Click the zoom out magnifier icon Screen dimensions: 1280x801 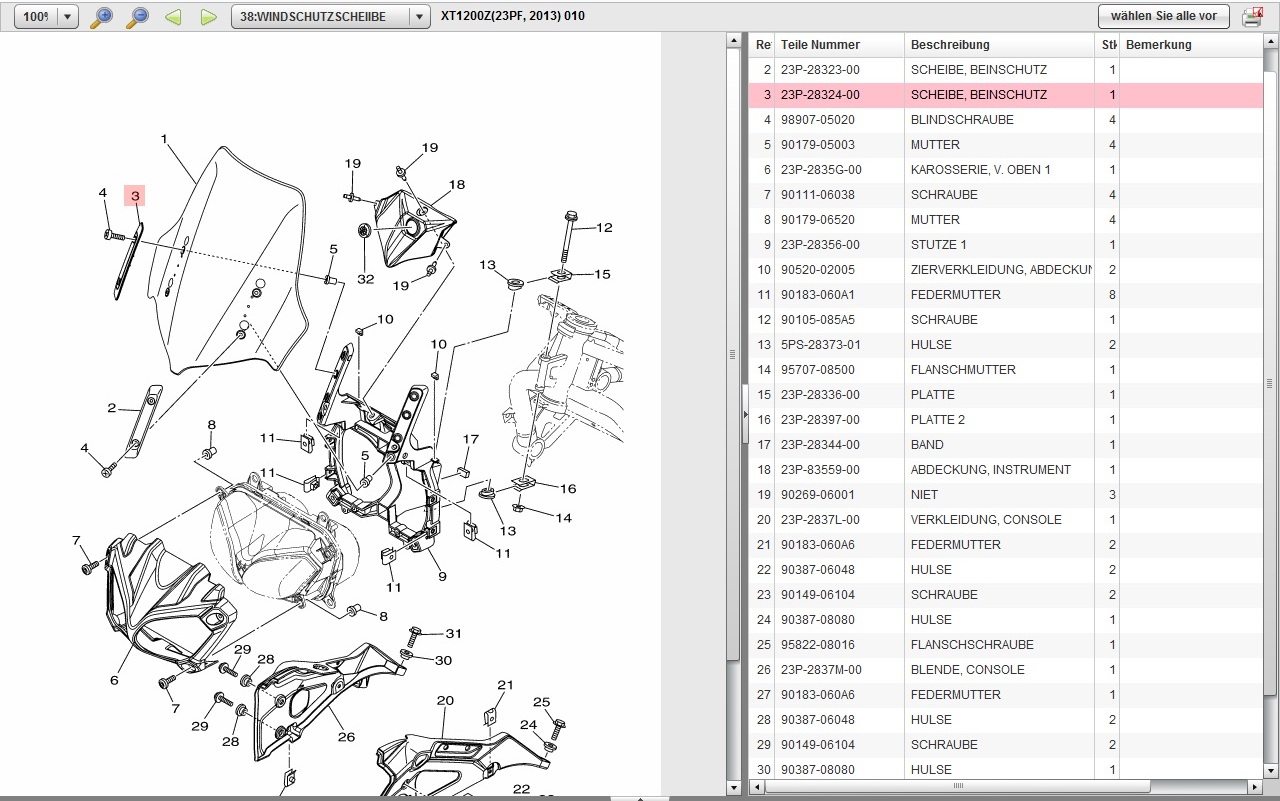coord(137,17)
